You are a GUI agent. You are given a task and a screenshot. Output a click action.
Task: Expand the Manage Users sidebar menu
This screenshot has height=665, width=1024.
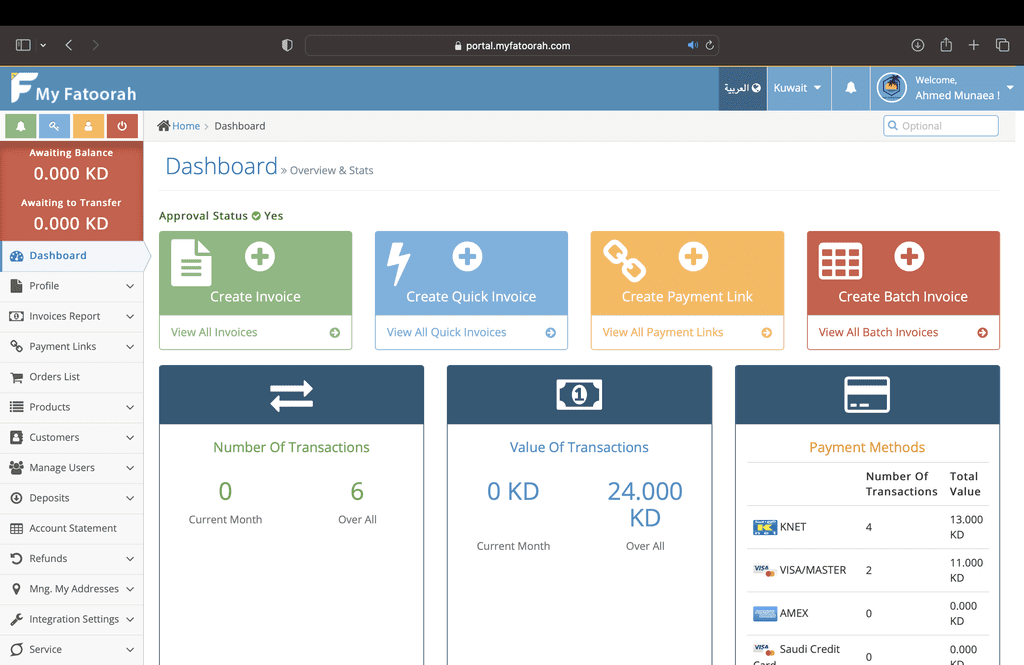coord(72,468)
